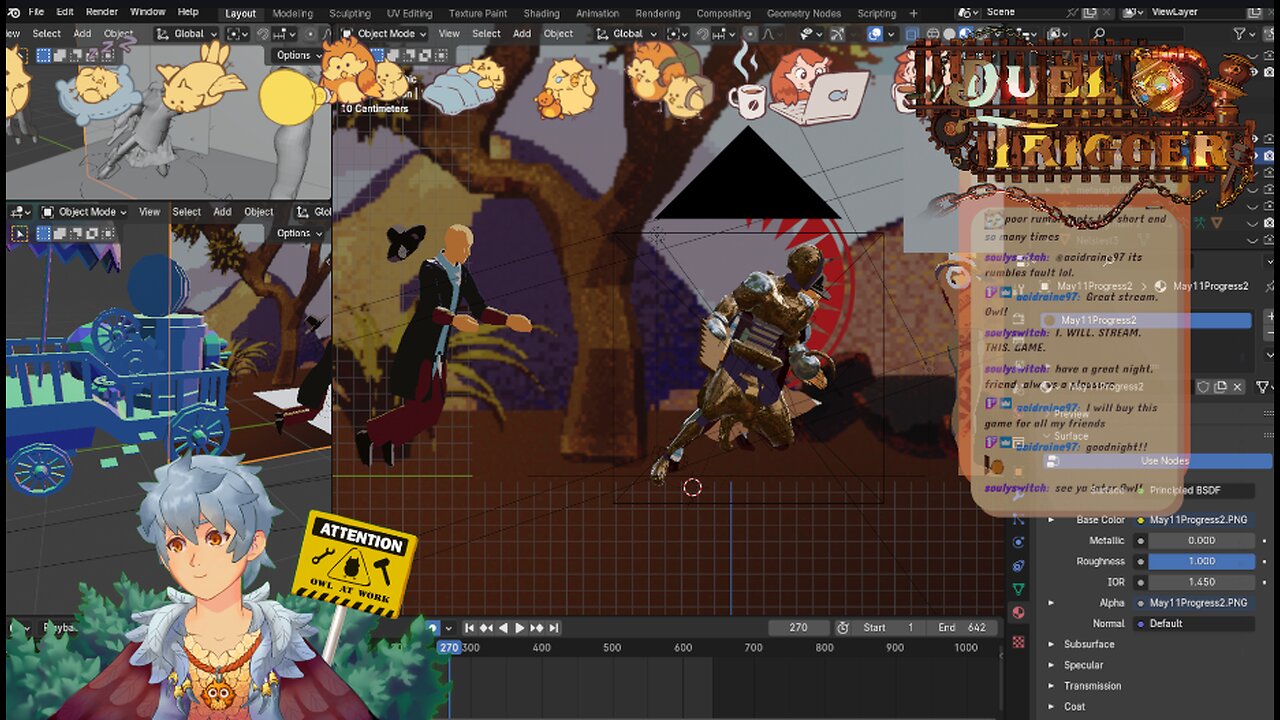Switch to the Compositing workspace tab
The height and width of the screenshot is (720, 1280).
pyautogui.click(x=724, y=14)
